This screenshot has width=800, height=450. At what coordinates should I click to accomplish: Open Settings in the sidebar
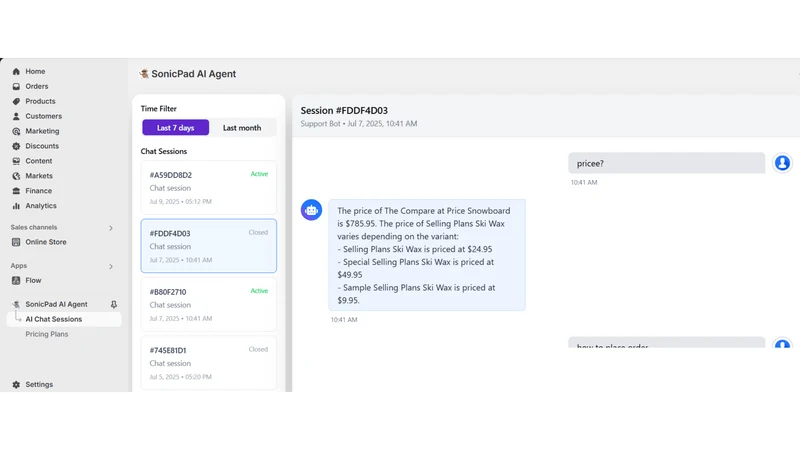39,385
